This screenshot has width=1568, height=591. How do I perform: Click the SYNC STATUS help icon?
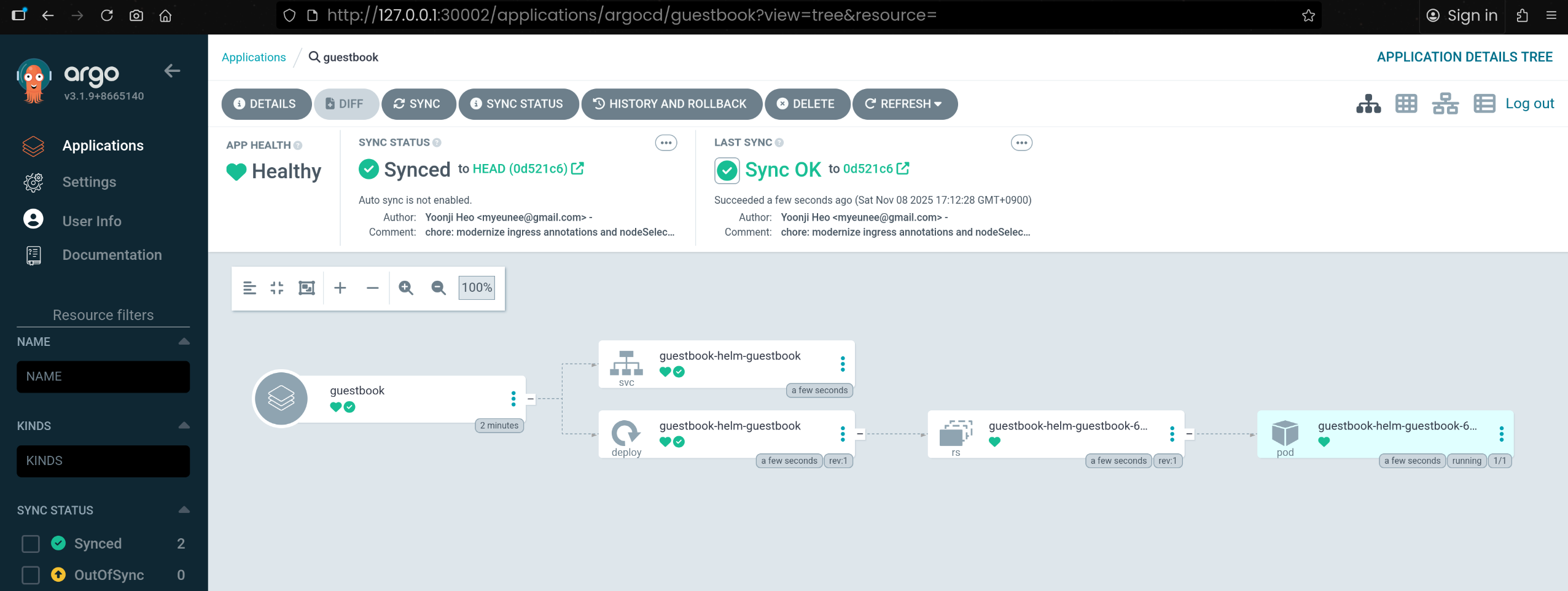point(437,143)
